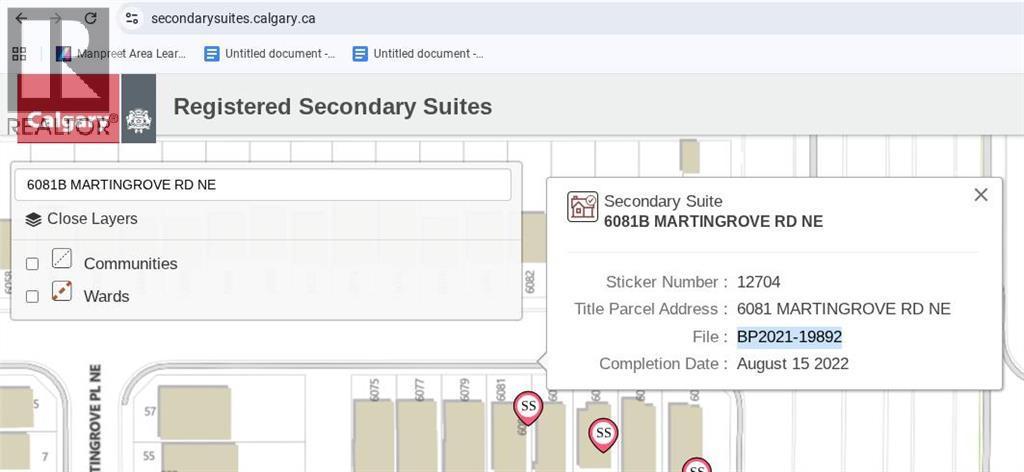The image size is (1024, 472).
Task: Click the browser back arrow
Action: (x=21, y=18)
